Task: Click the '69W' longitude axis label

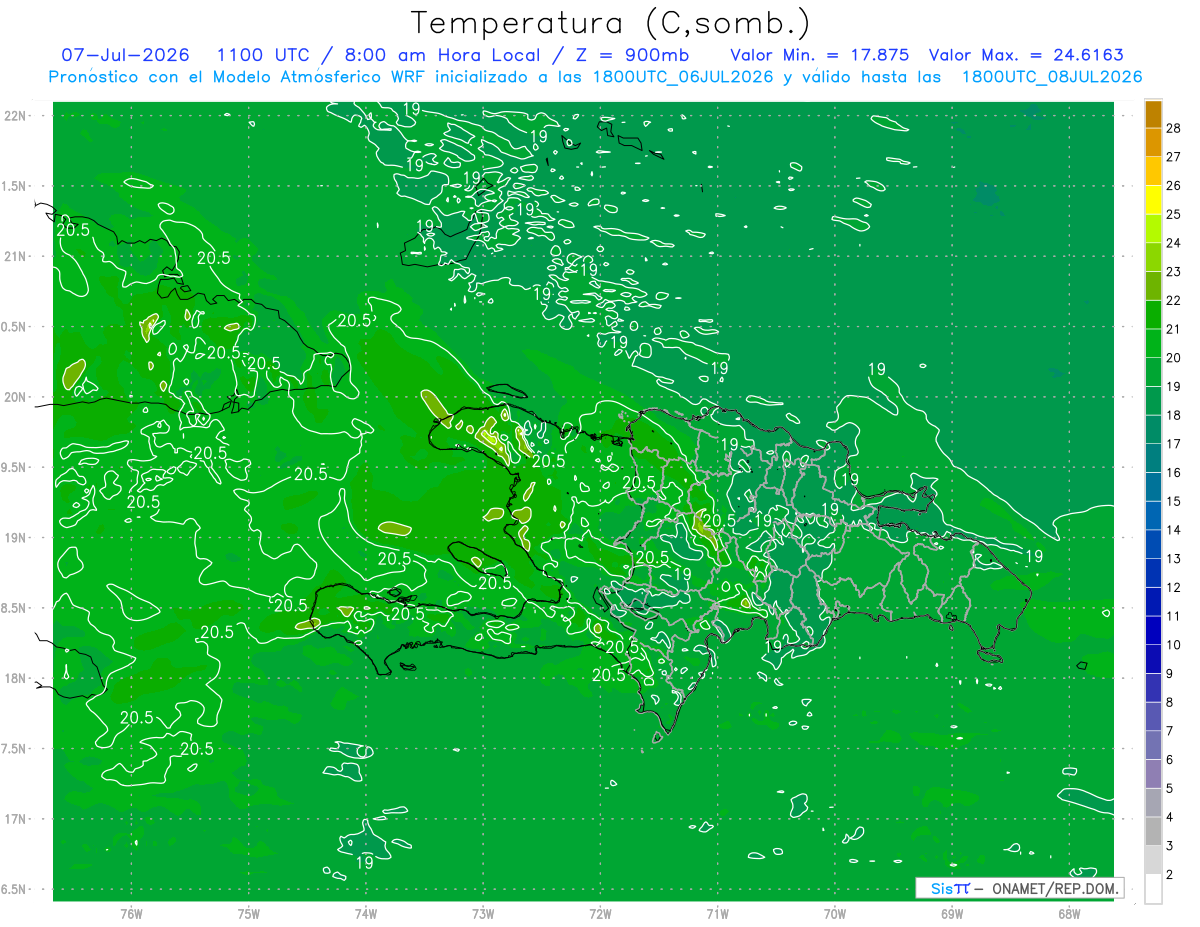Action: [952, 914]
